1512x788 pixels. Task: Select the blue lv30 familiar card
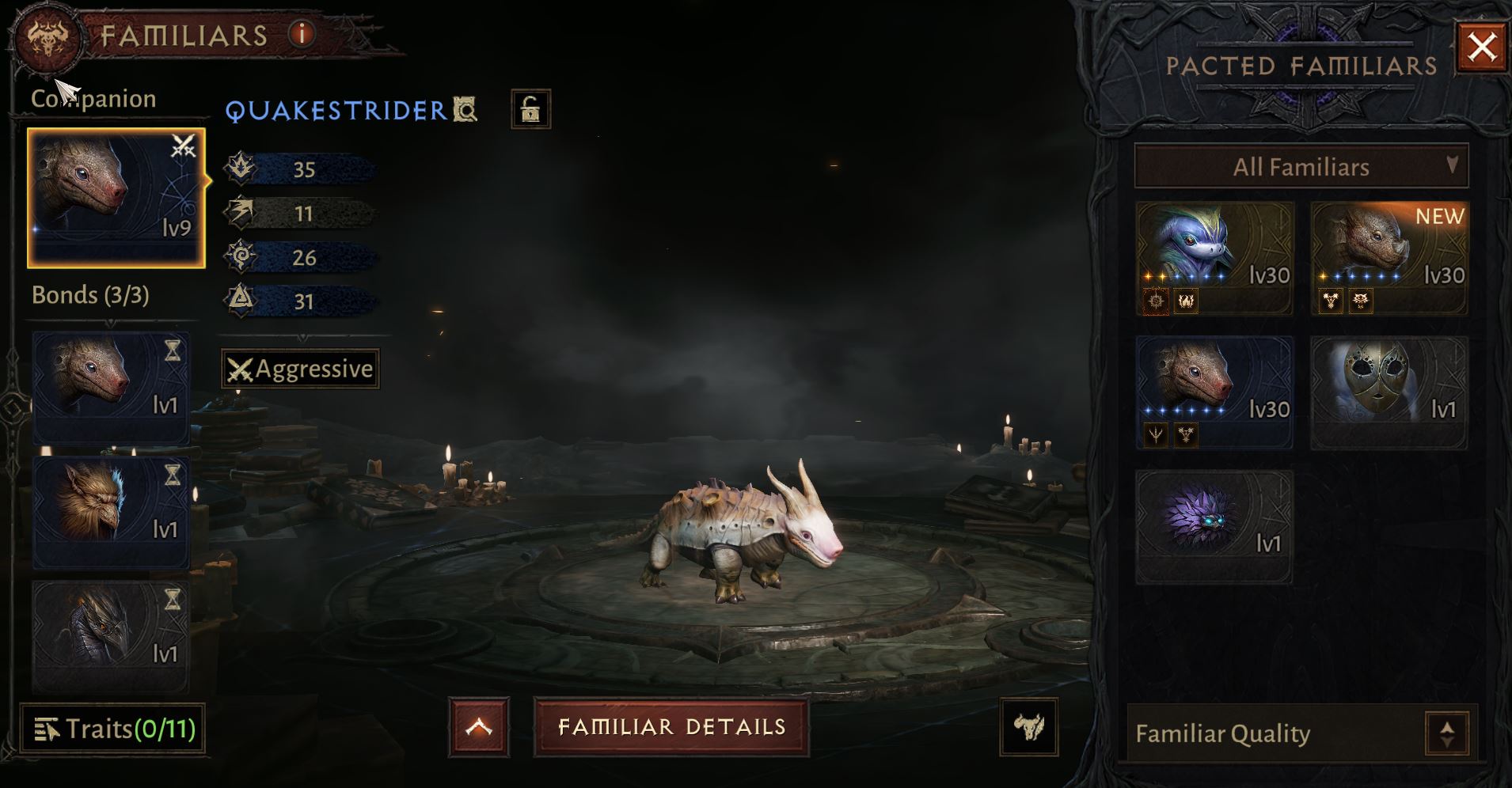tap(1214, 259)
